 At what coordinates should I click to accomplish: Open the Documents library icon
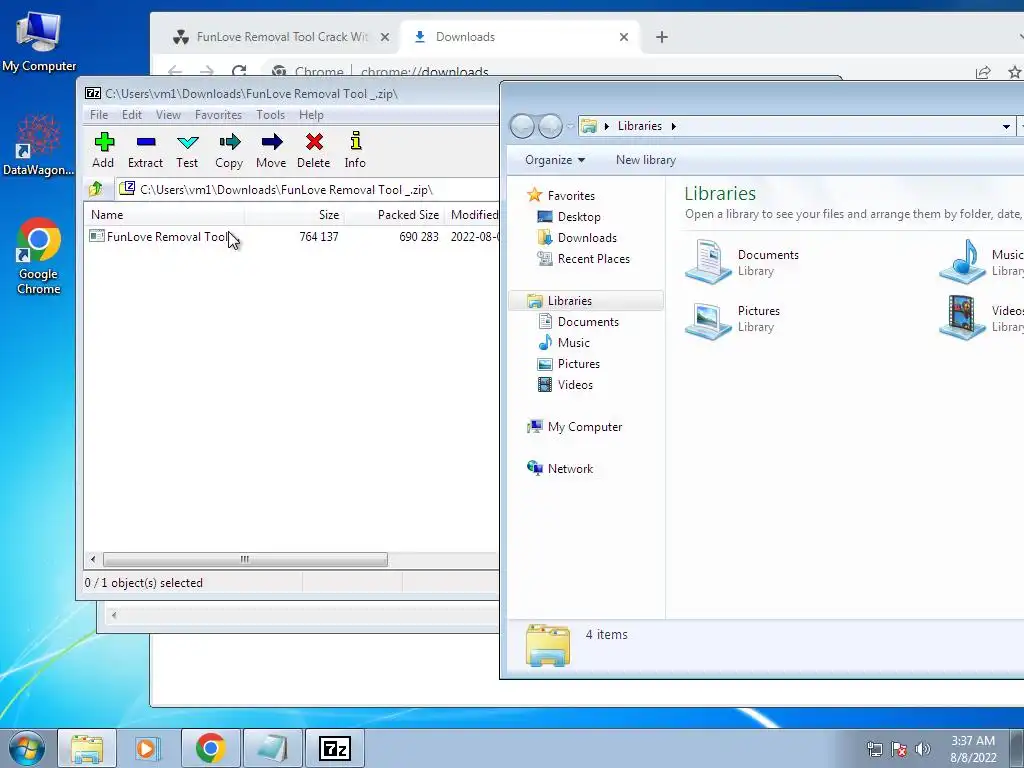click(708, 261)
